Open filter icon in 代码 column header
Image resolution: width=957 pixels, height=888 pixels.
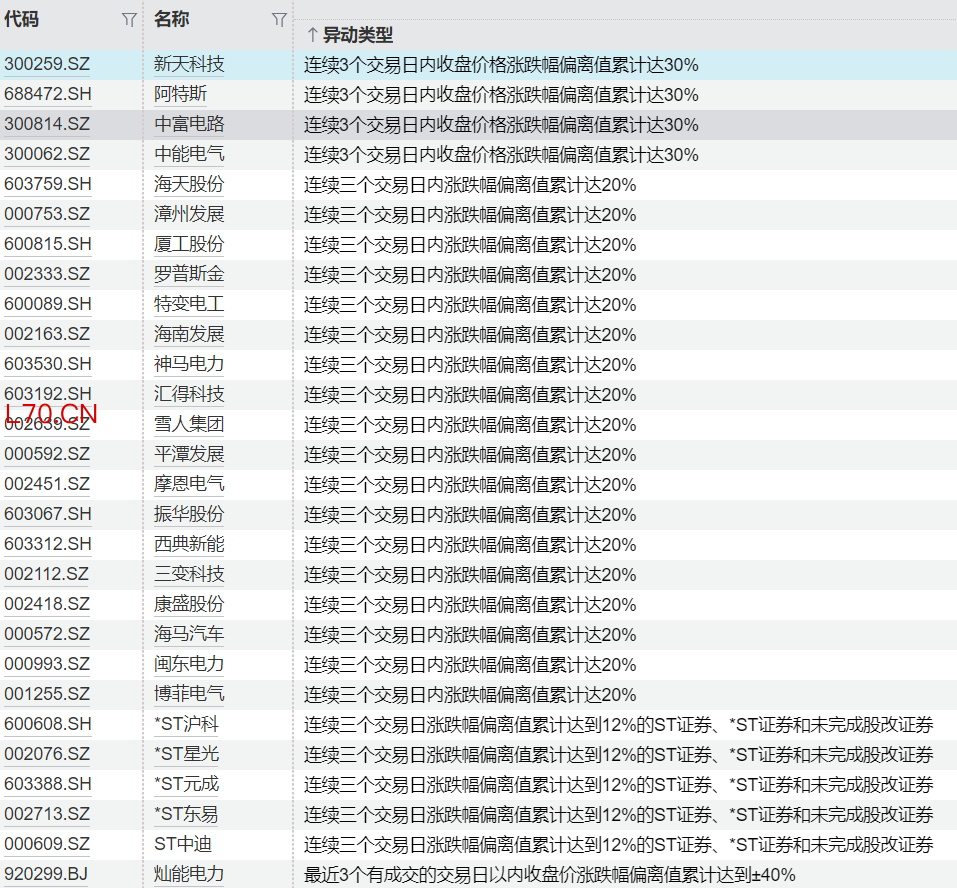(128, 20)
